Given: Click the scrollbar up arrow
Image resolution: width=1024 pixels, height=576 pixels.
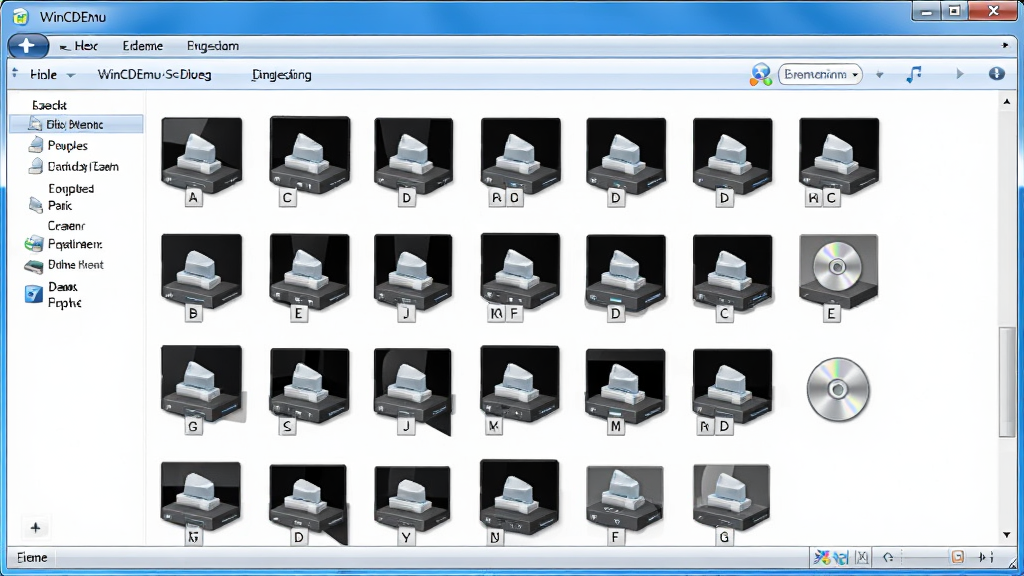Looking at the screenshot, I should coord(1006,101).
